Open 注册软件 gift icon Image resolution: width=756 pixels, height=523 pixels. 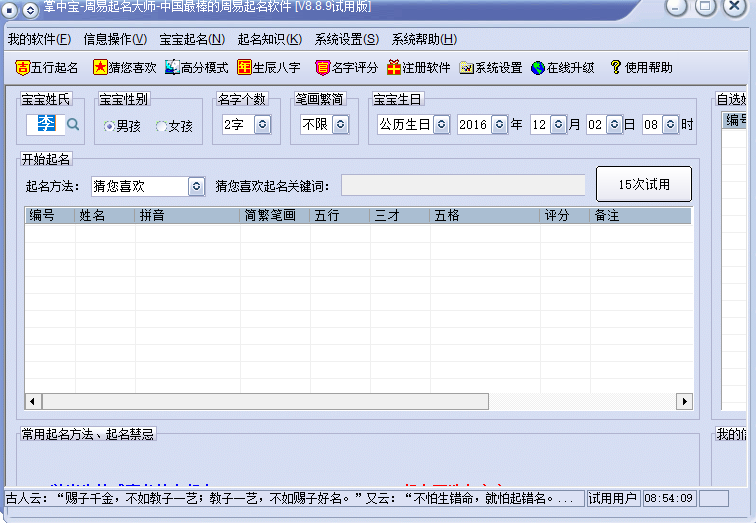coord(394,68)
